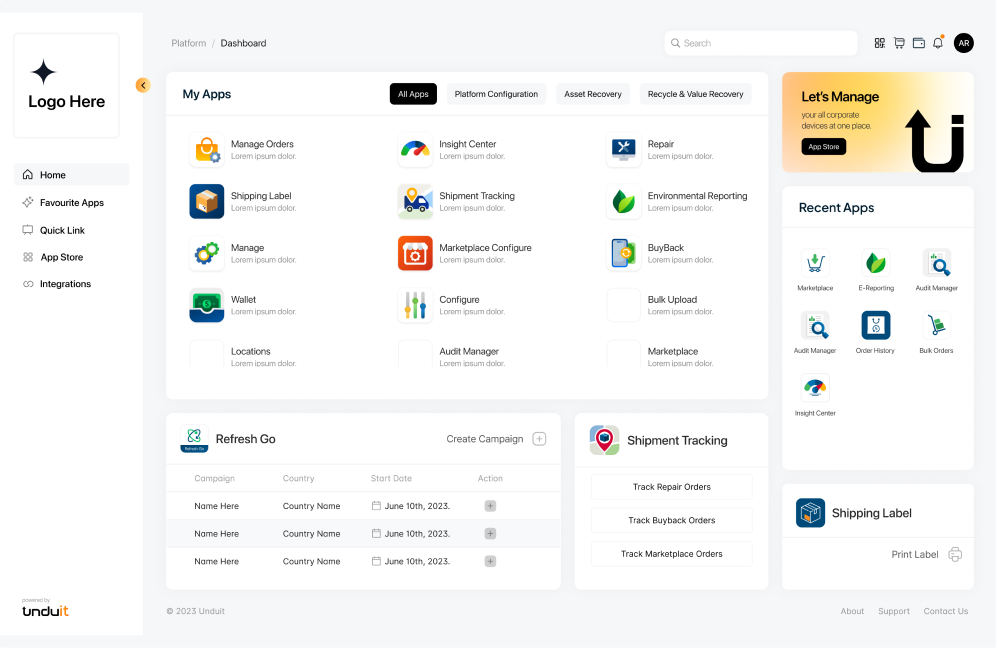Screen dimensions: 997x648
Task: Click the printer icon beside Print Label
Action: pos(955,554)
